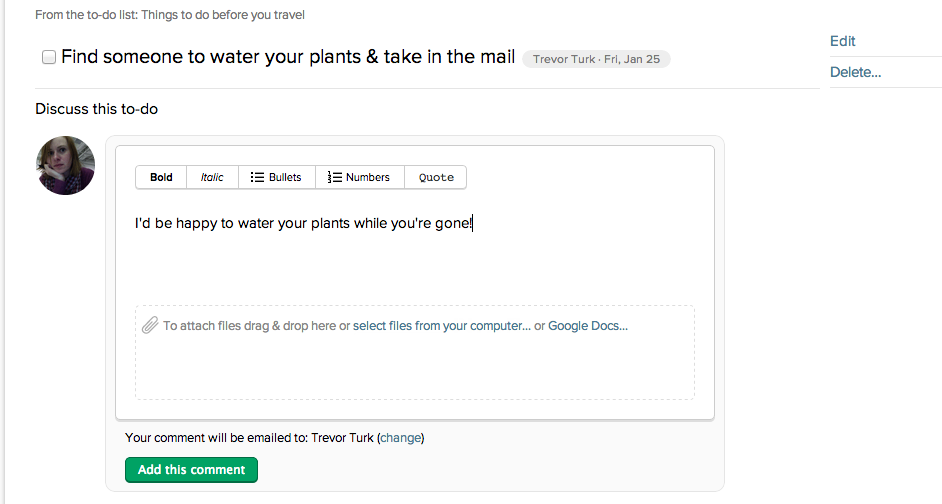Click "select files from your computer" link
This screenshot has width=942, height=504.
tap(441, 325)
